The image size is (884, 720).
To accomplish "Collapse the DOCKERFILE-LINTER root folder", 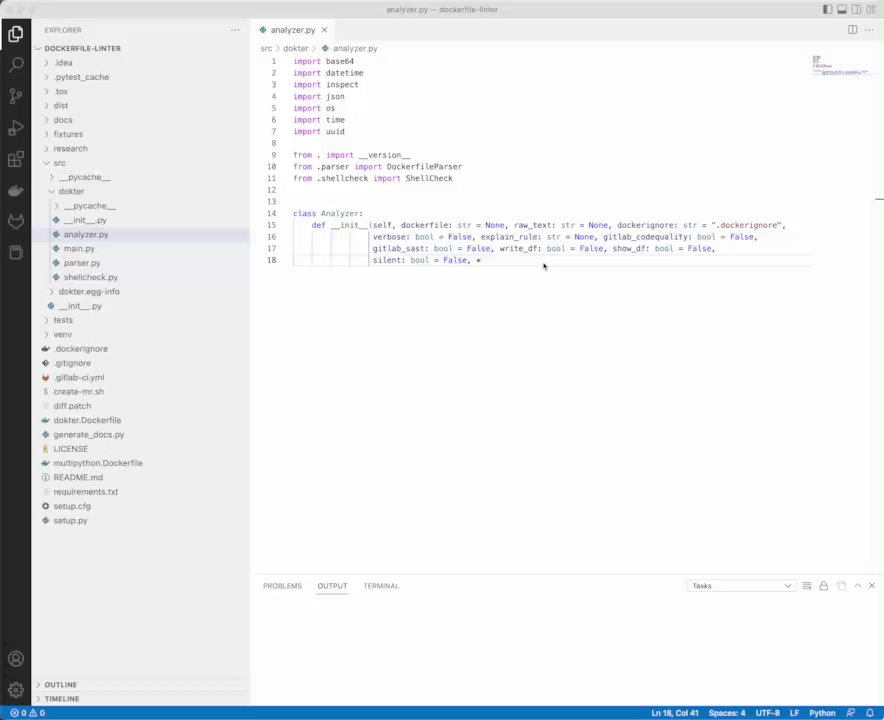I will coord(83,48).
